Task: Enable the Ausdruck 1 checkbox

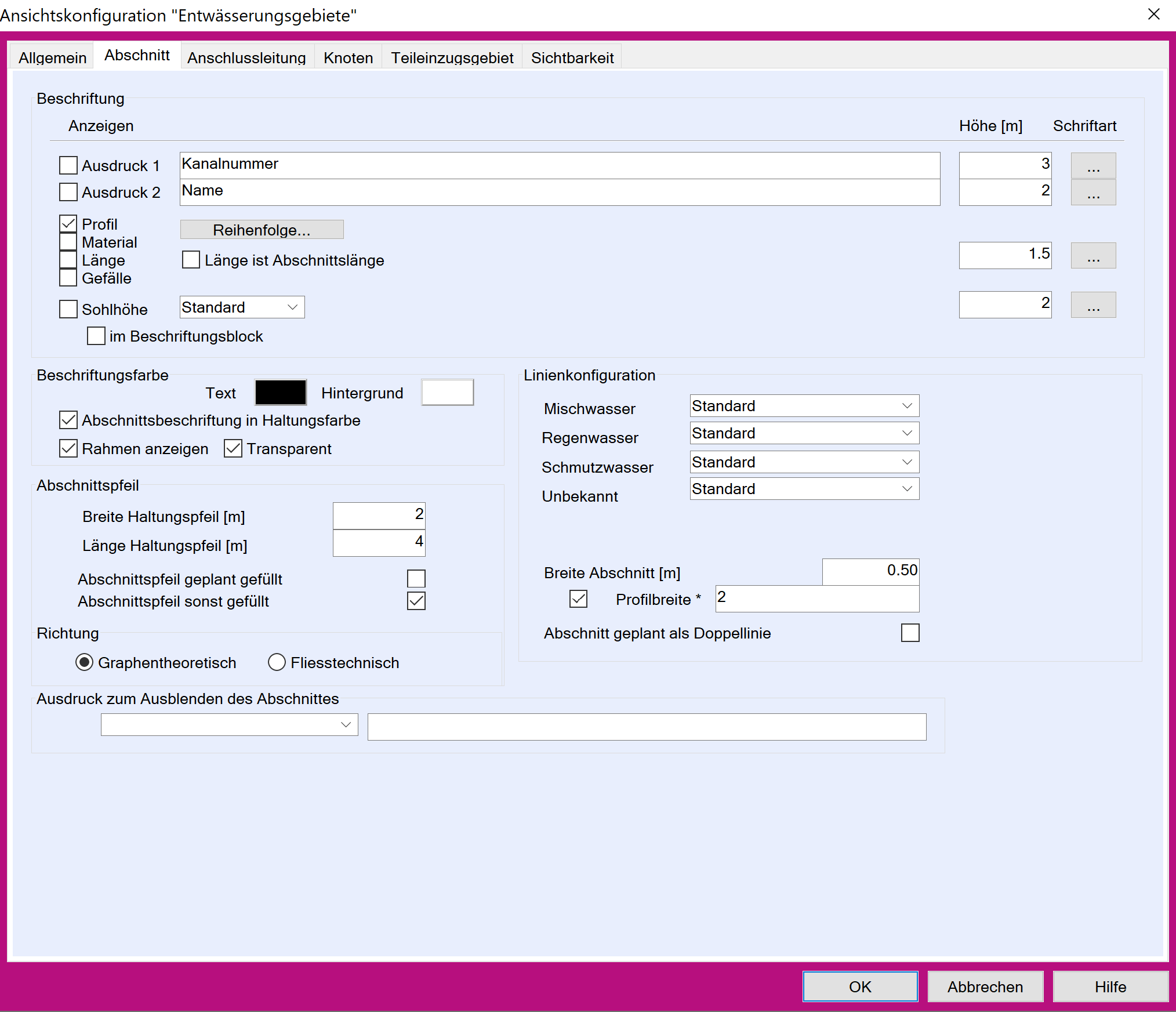Action: point(68,165)
